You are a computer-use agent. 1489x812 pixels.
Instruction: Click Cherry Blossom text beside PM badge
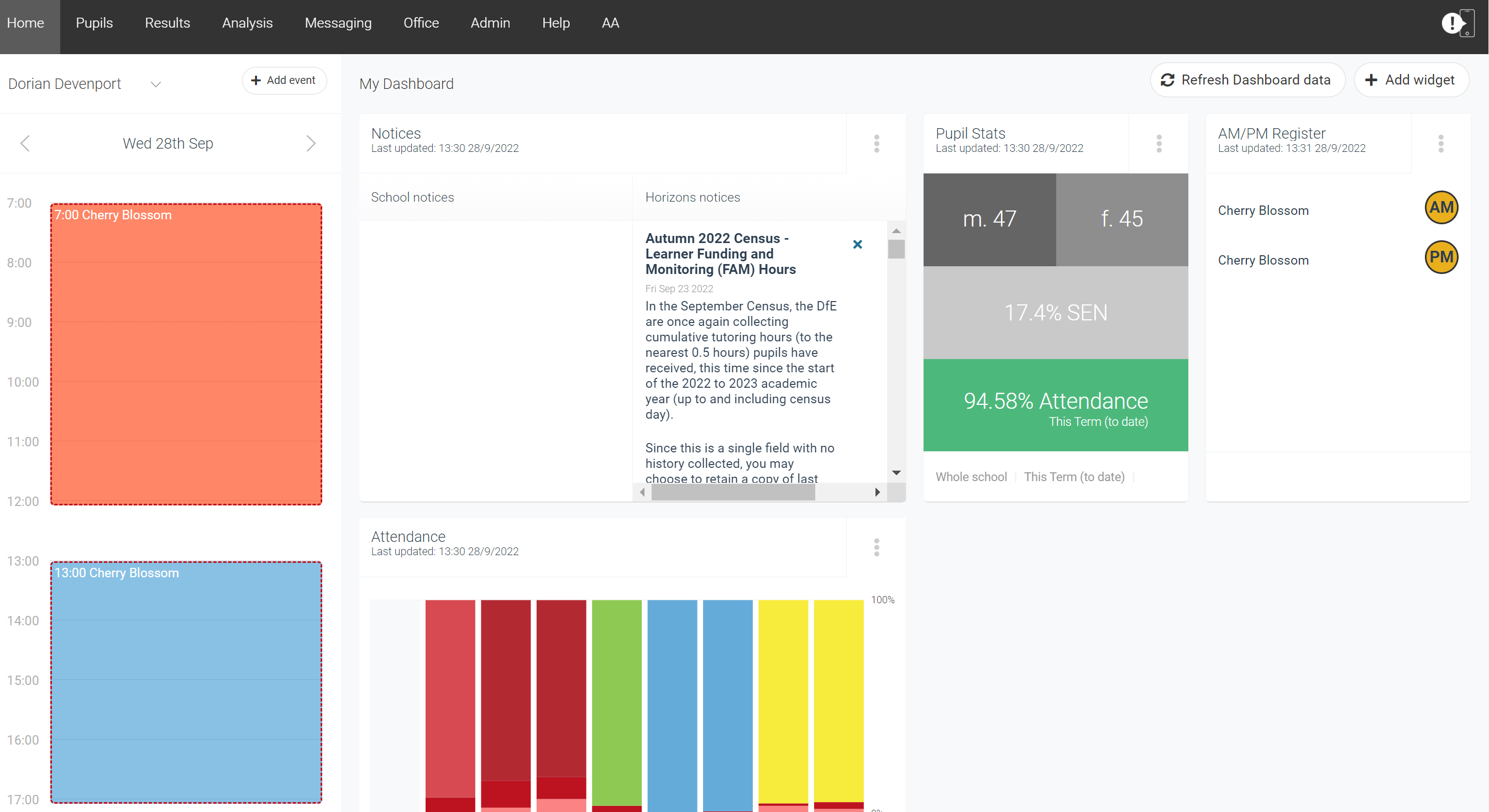pyautogui.click(x=1263, y=261)
